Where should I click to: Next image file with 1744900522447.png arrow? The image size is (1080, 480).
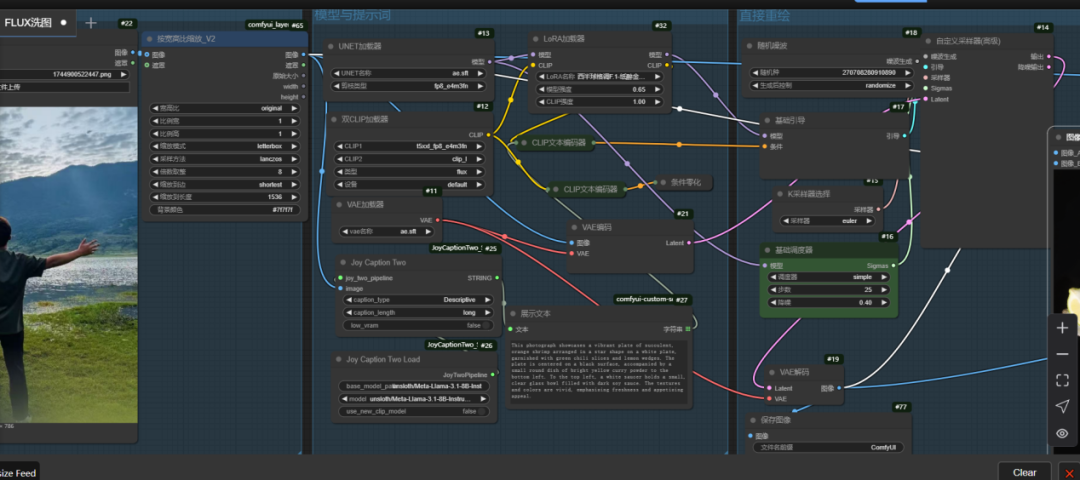click(125, 74)
